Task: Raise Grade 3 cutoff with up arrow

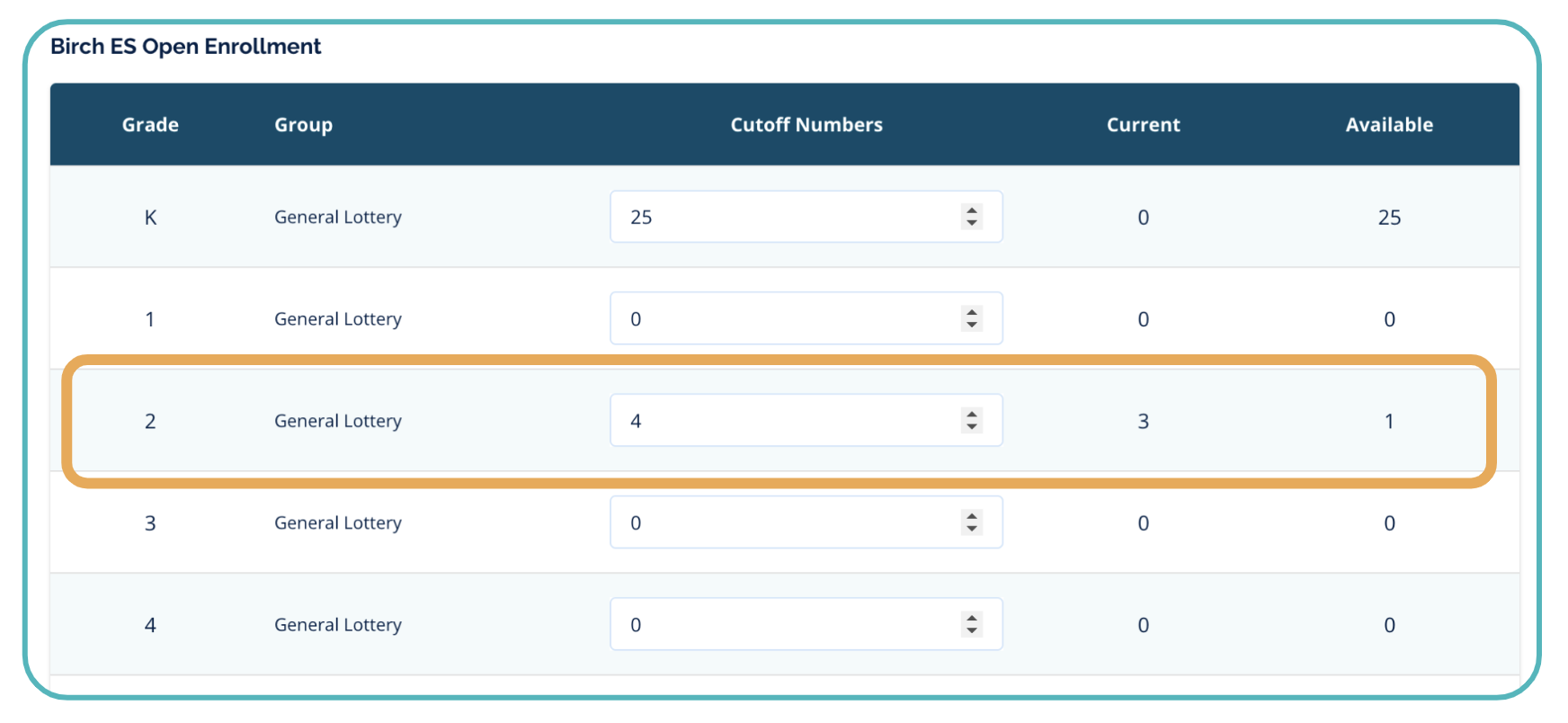Action: [971, 516]
